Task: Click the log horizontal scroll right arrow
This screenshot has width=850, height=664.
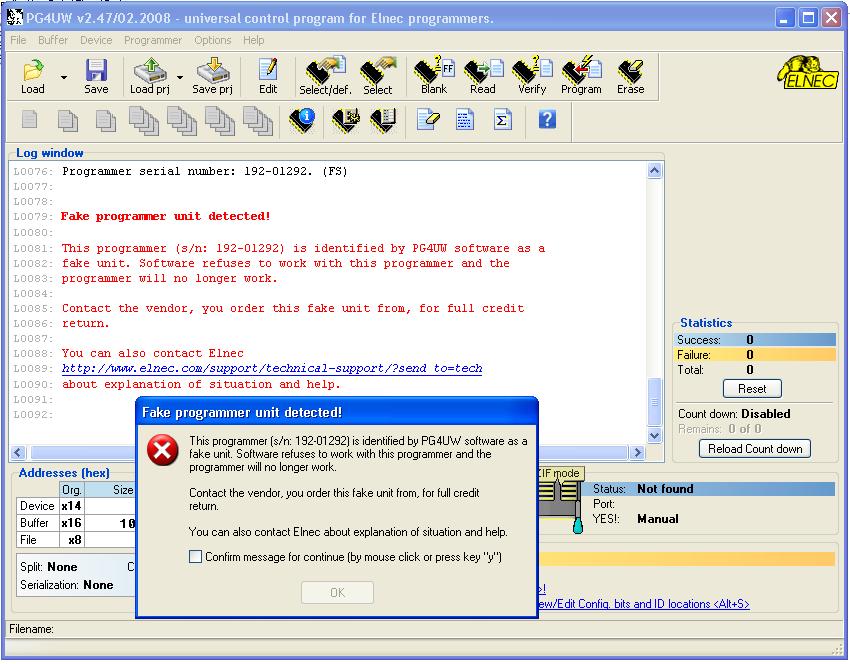Action: point(638,452)
